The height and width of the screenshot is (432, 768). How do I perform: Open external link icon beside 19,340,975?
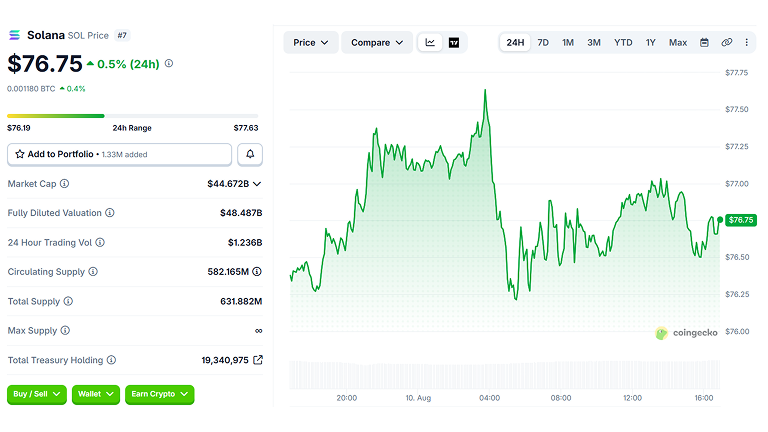[x=258, y=360]
